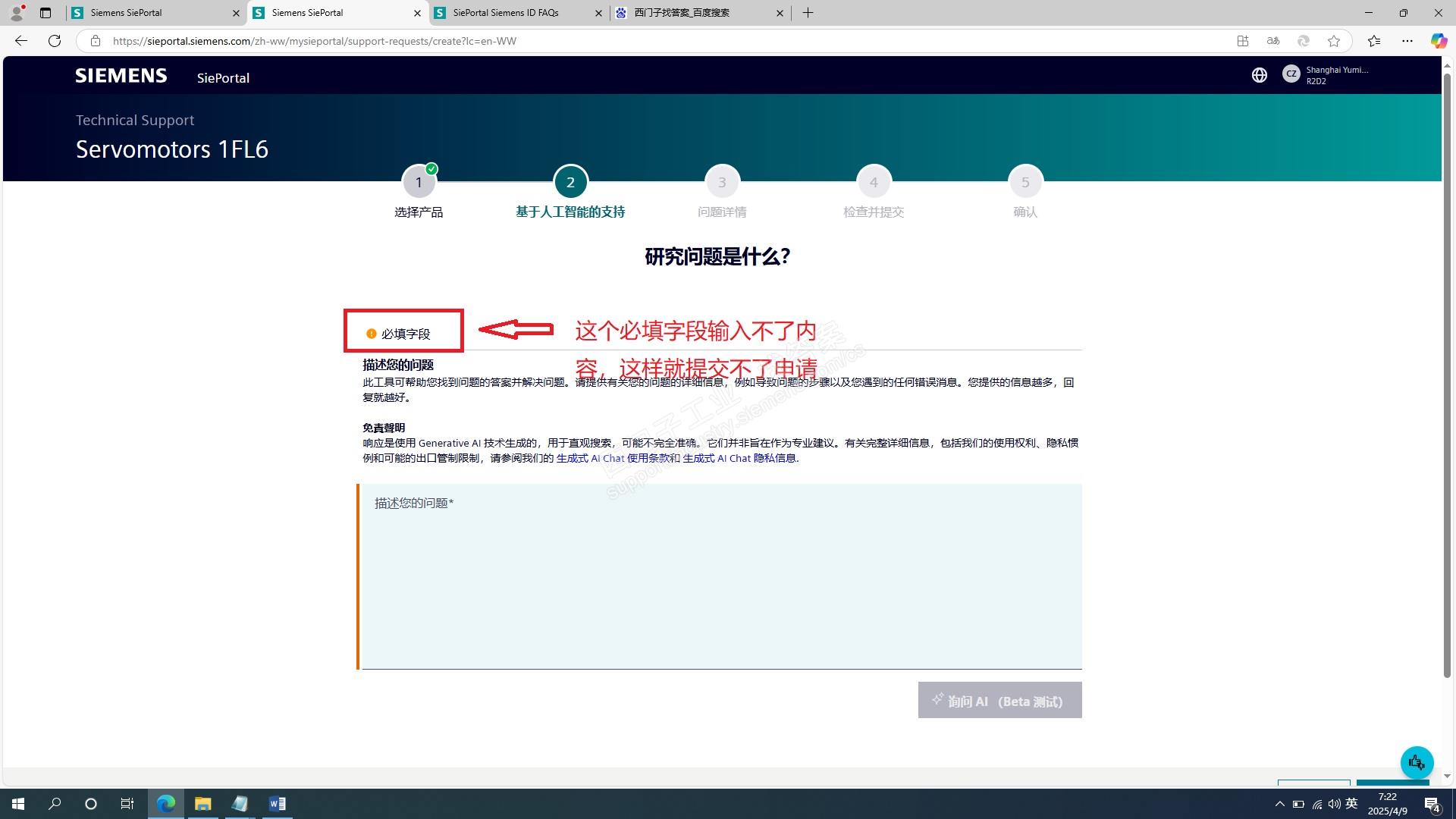
Task: Open browser settings three-dots menu
Action: click(1407, 41)
